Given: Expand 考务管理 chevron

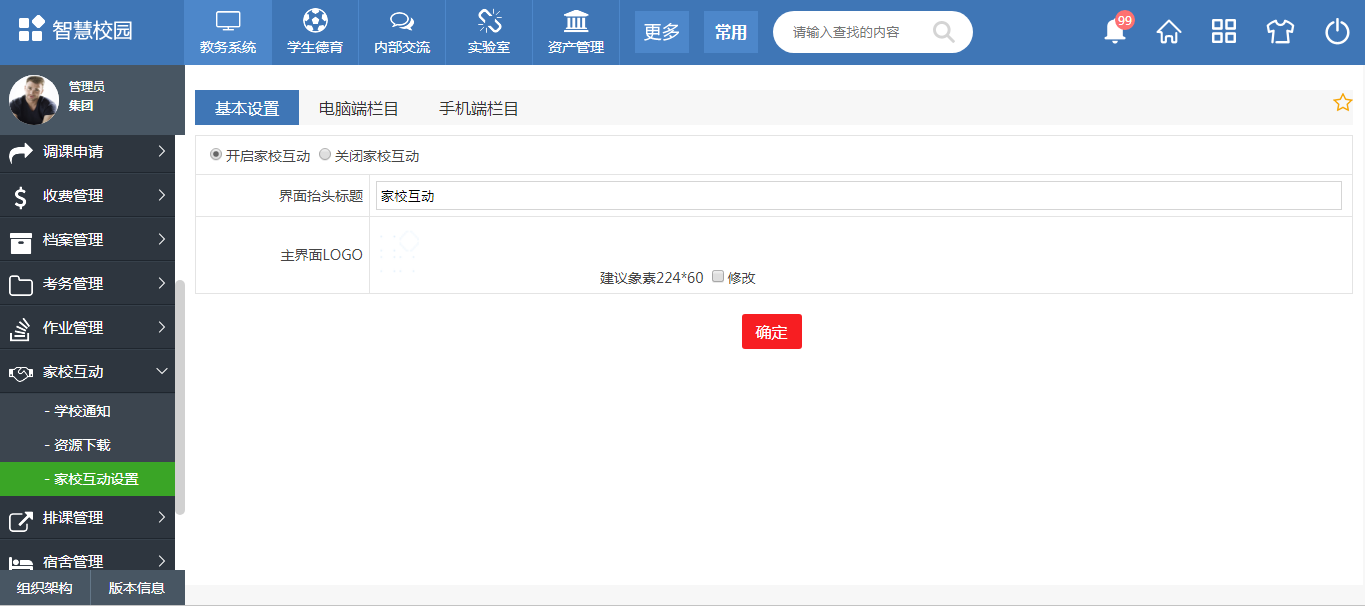Looking at the screenshot, I should 161,283.
